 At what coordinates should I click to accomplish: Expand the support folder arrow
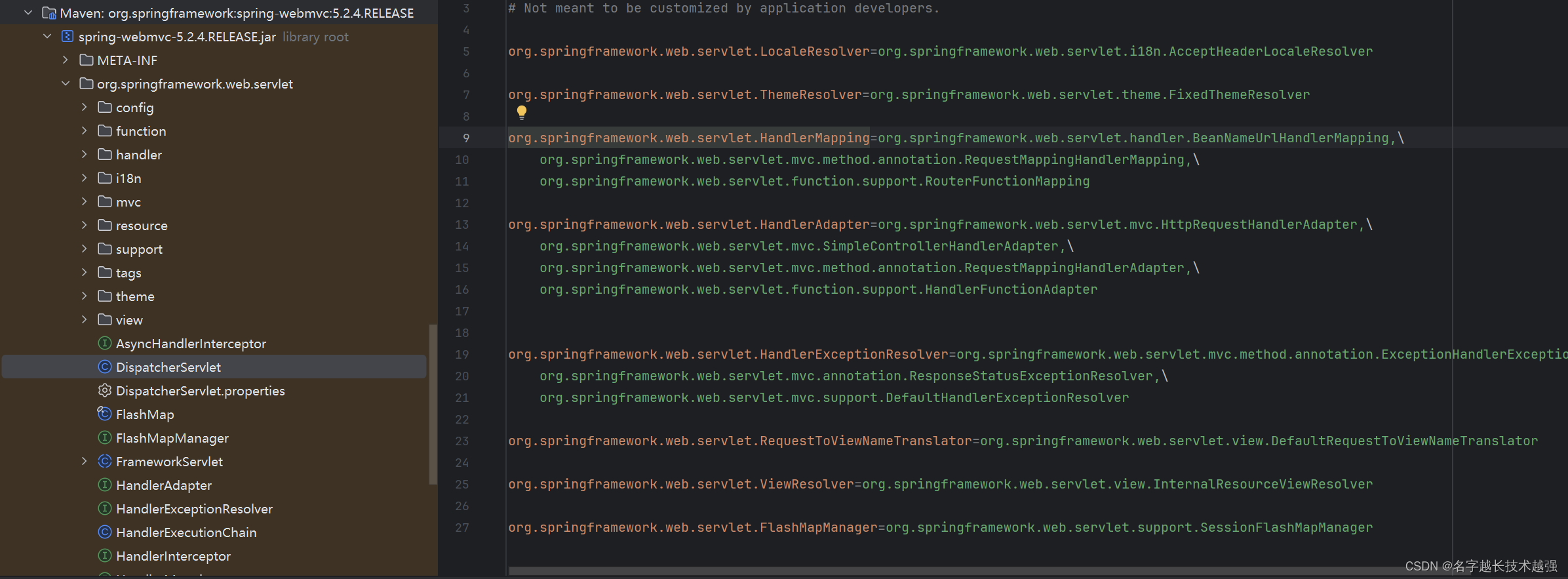click(85, 249)
